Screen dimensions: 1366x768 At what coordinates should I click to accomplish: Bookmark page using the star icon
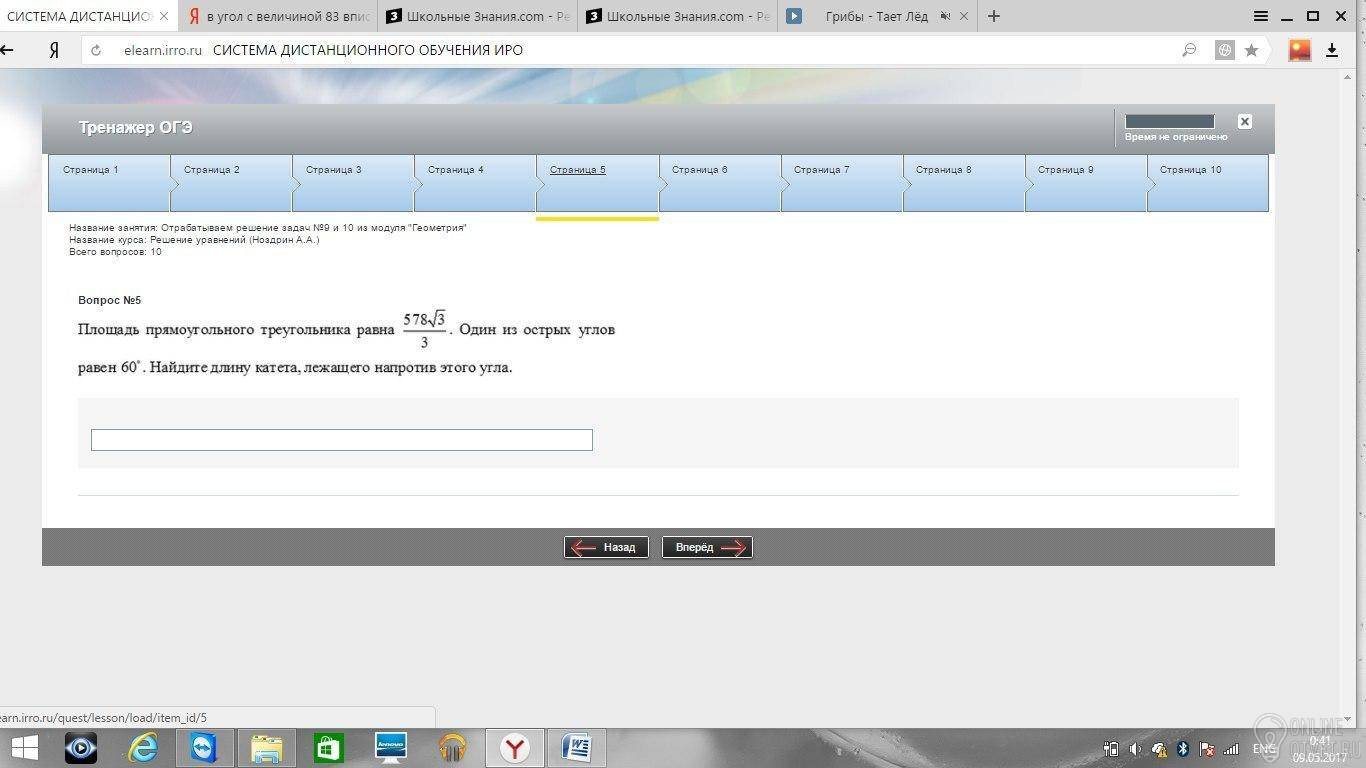pos(1251,50)
